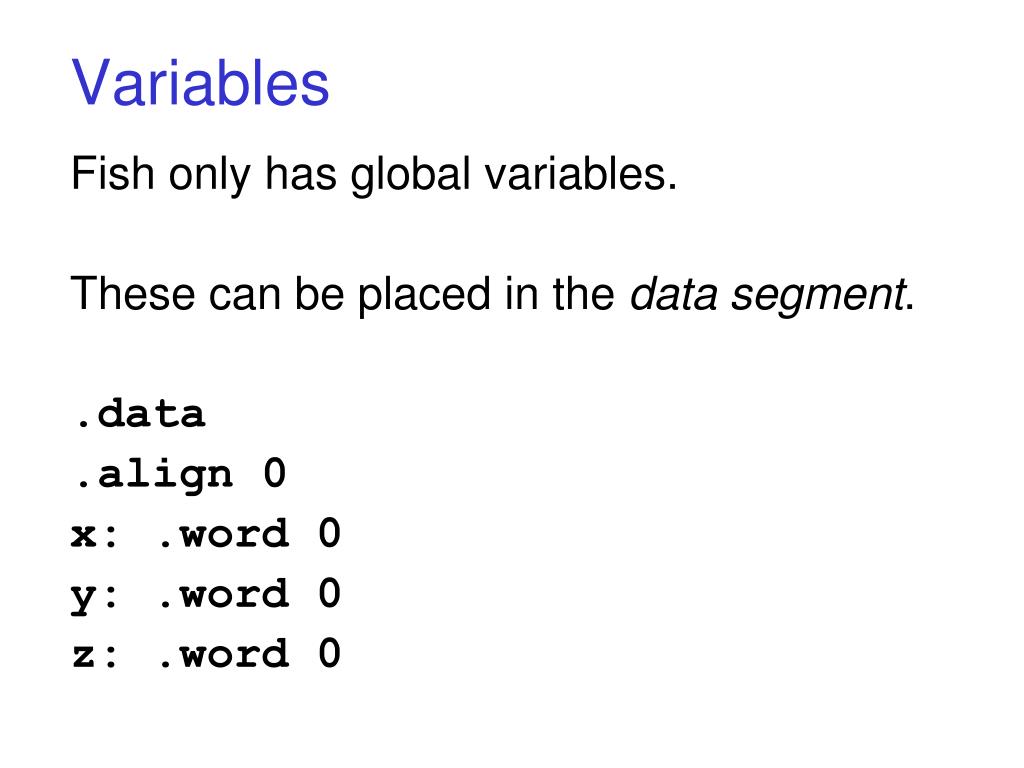Click the zero value of x
This screenshot has width=1024, height=768.
pos(330,533)
